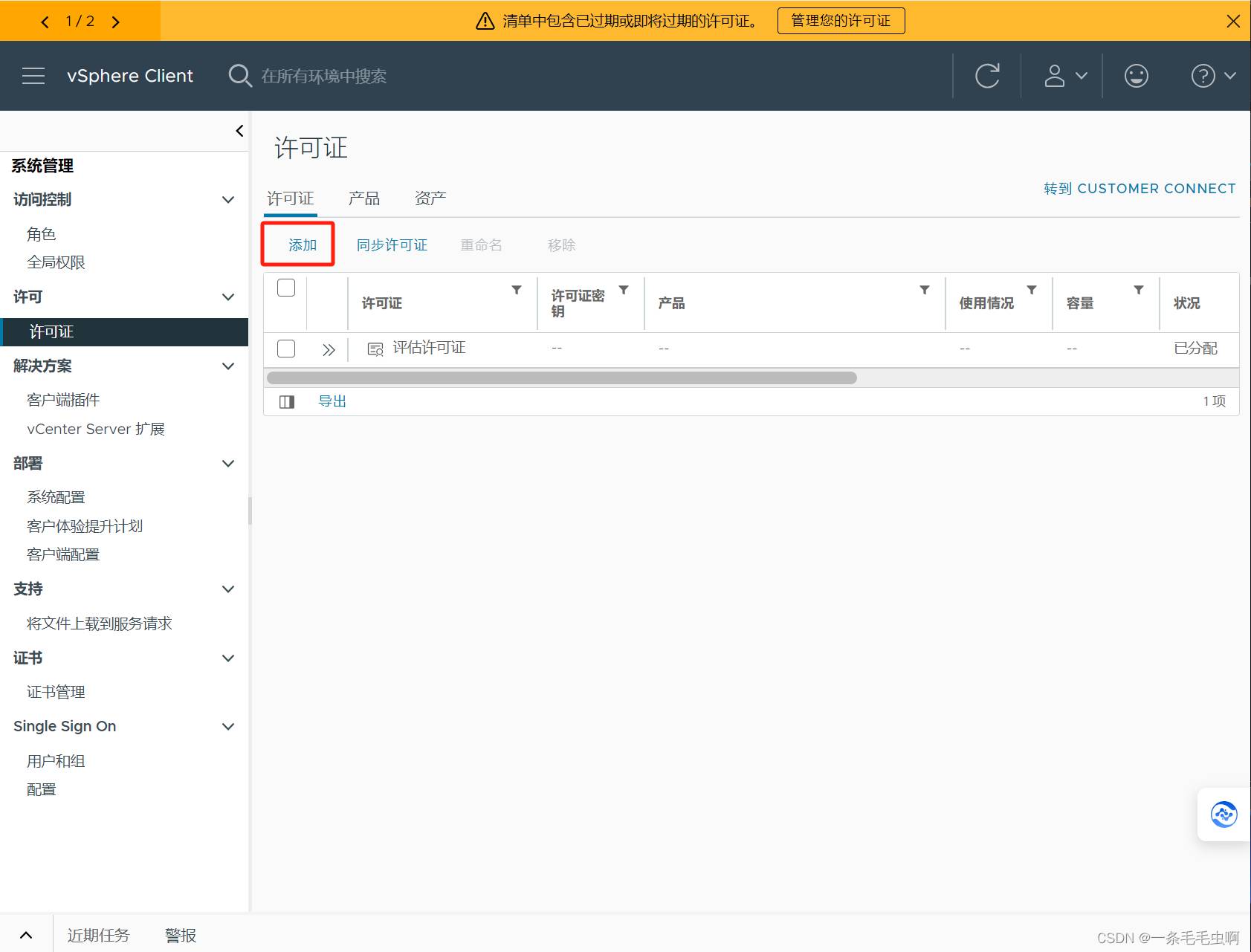1251x952 pixels.
Task: Open the column chooser icon beside 导出
Action: (287, 402)
